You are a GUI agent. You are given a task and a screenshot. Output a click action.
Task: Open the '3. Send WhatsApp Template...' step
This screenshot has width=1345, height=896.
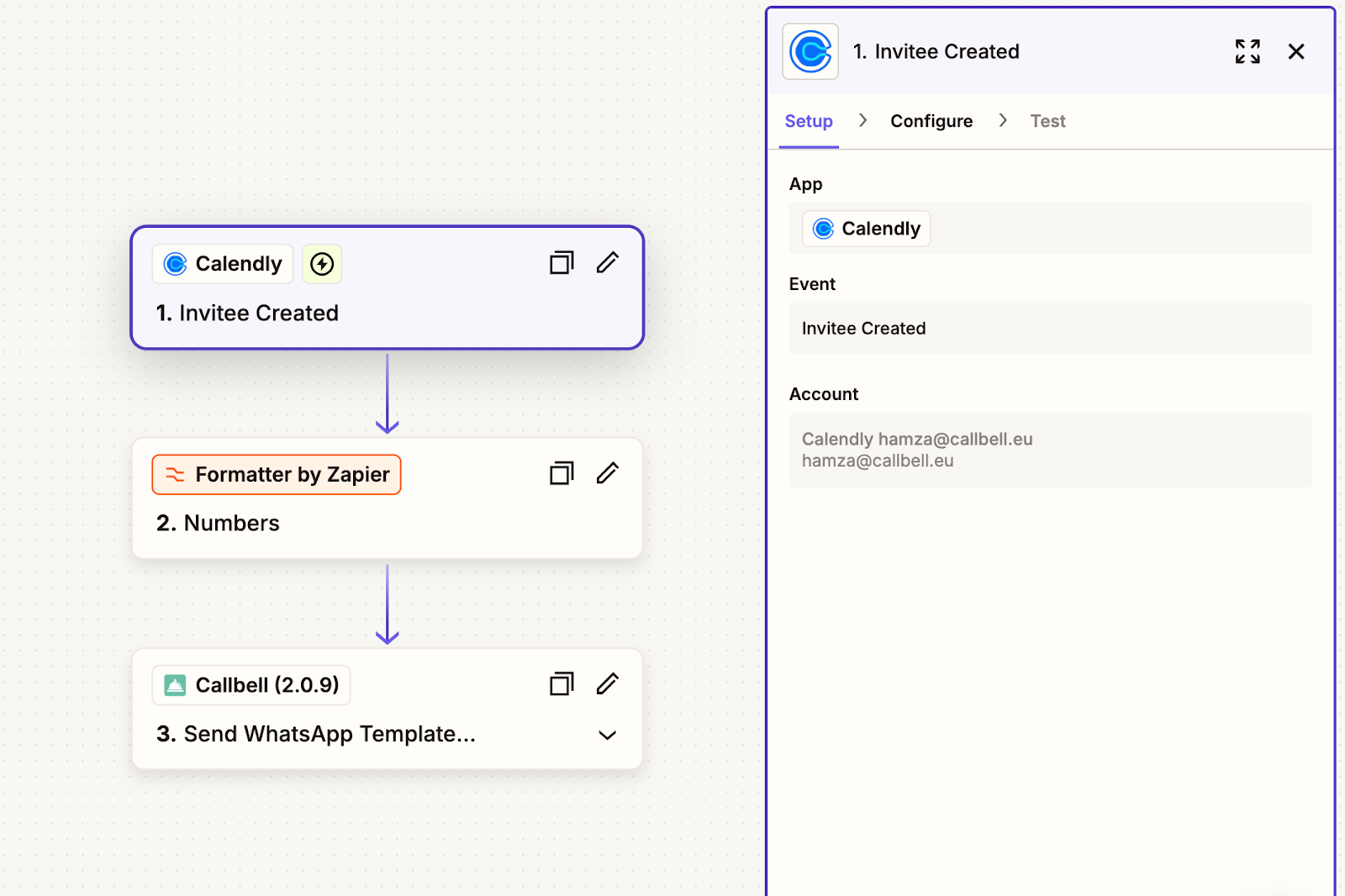(x=387, y=709)
